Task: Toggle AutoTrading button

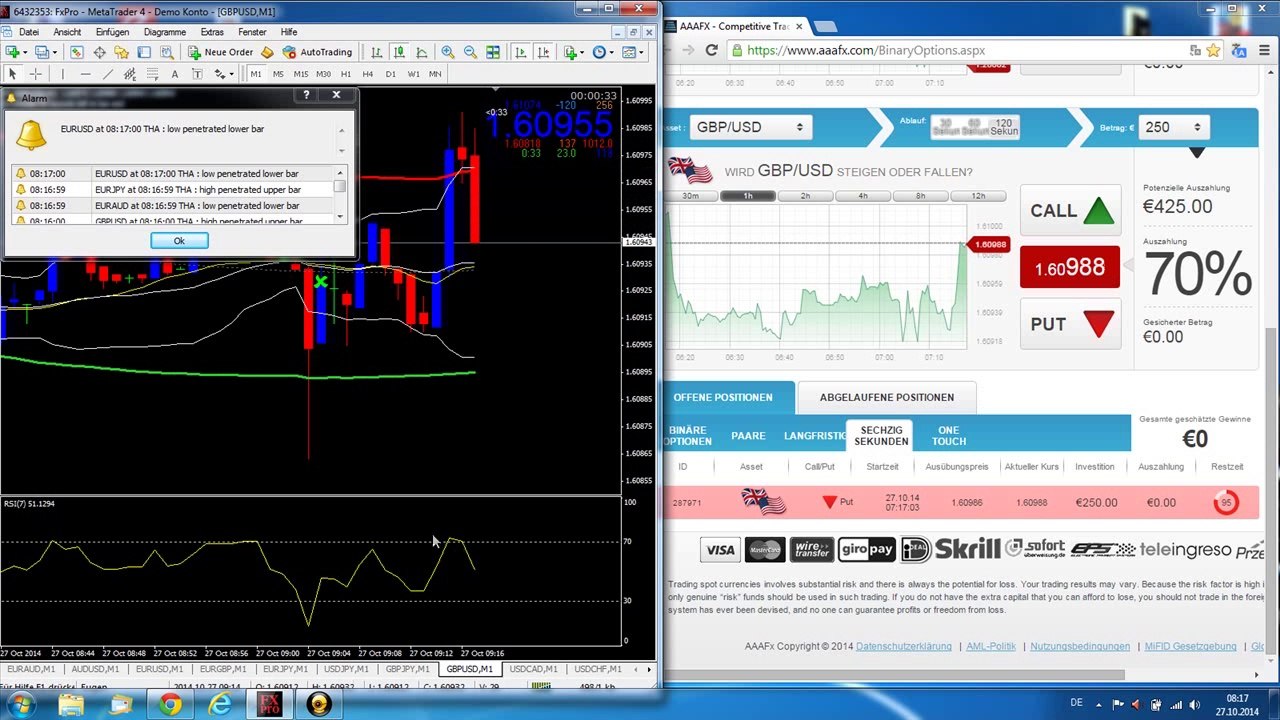Action: [317, 52]
